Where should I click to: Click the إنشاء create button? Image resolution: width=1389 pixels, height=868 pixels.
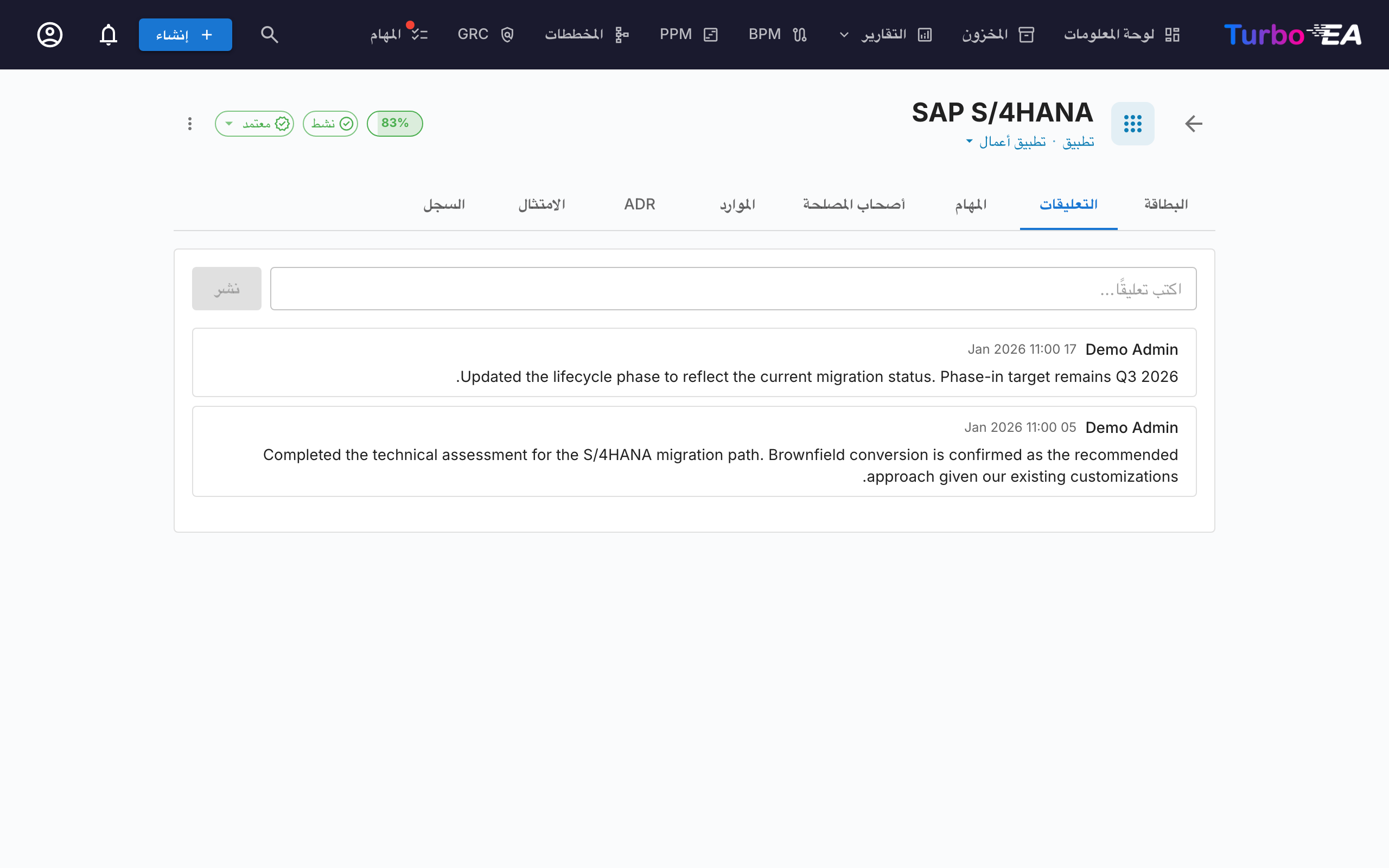186,34
